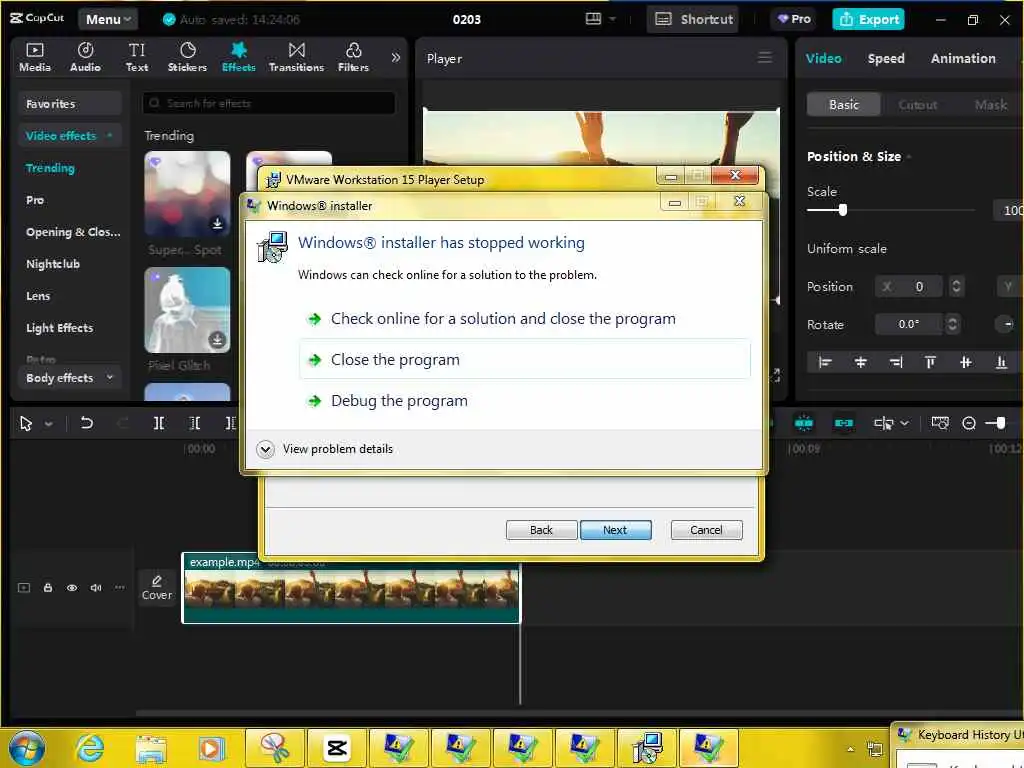
Task: Download the Pixel Glitch effect thumbnail
Action: [x=217, y=340]
